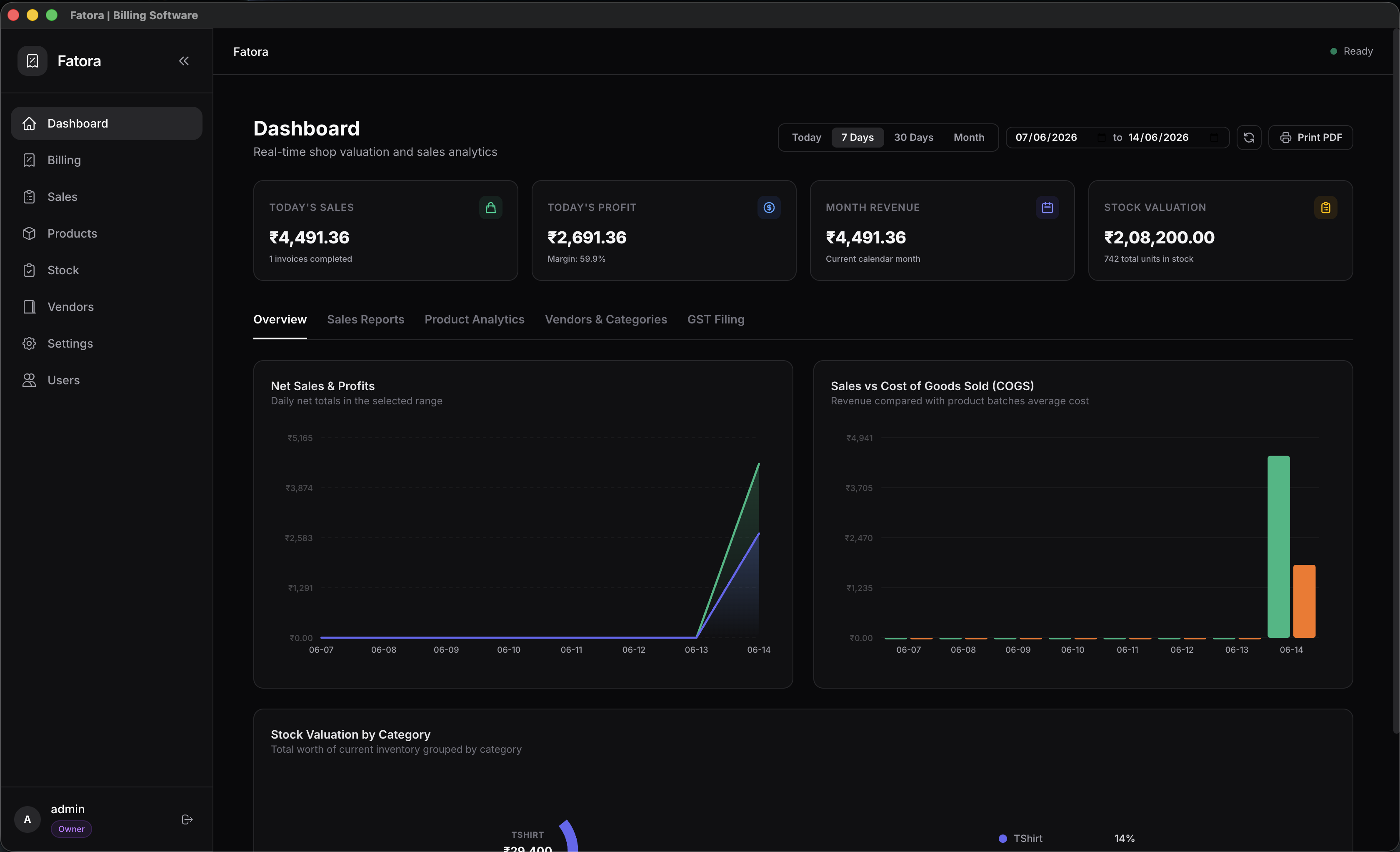Click the 1 invoices completed text

pyautogui.click(x=310, y=258)
